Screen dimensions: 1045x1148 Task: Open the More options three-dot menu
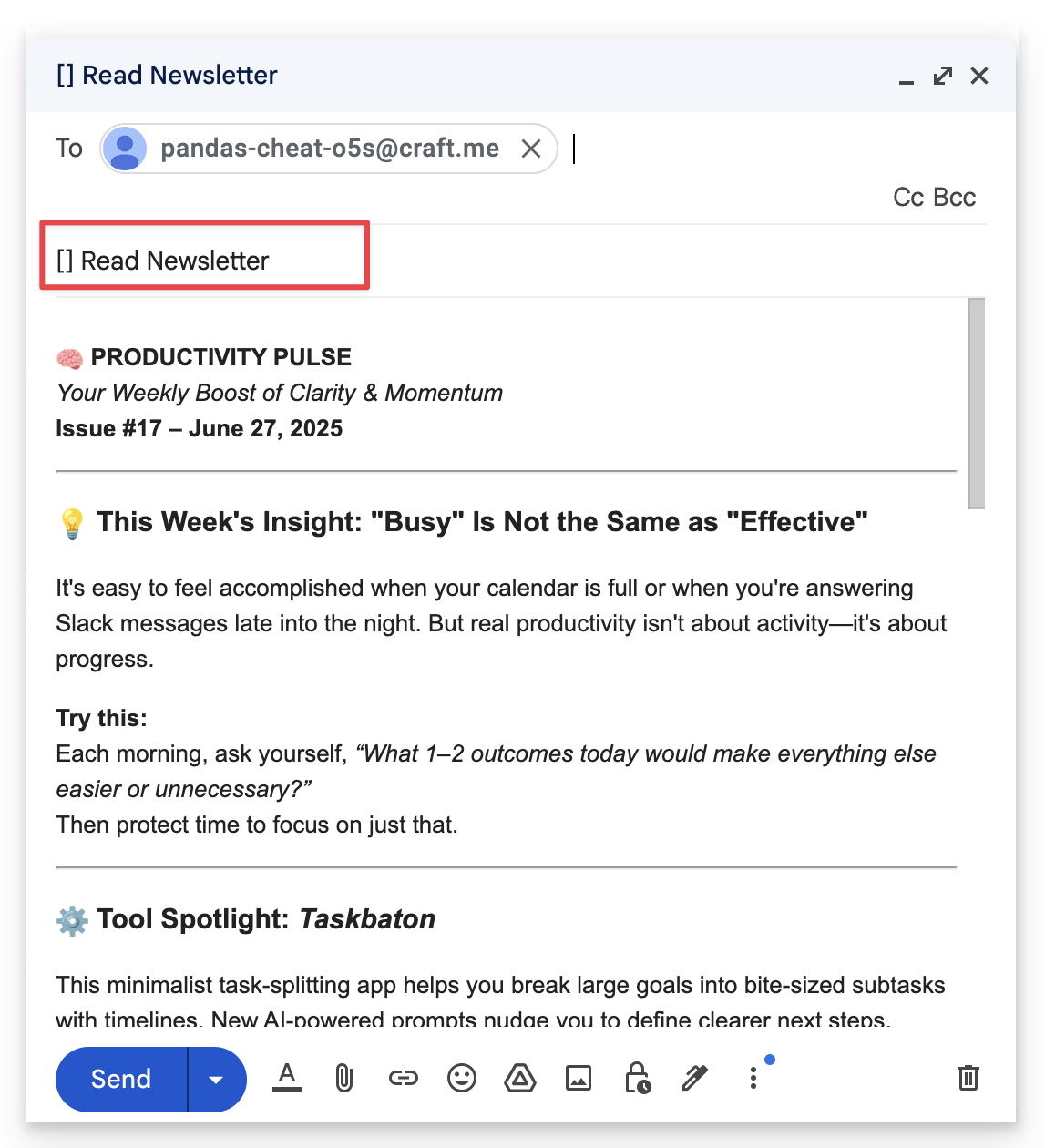[753, 1079]
